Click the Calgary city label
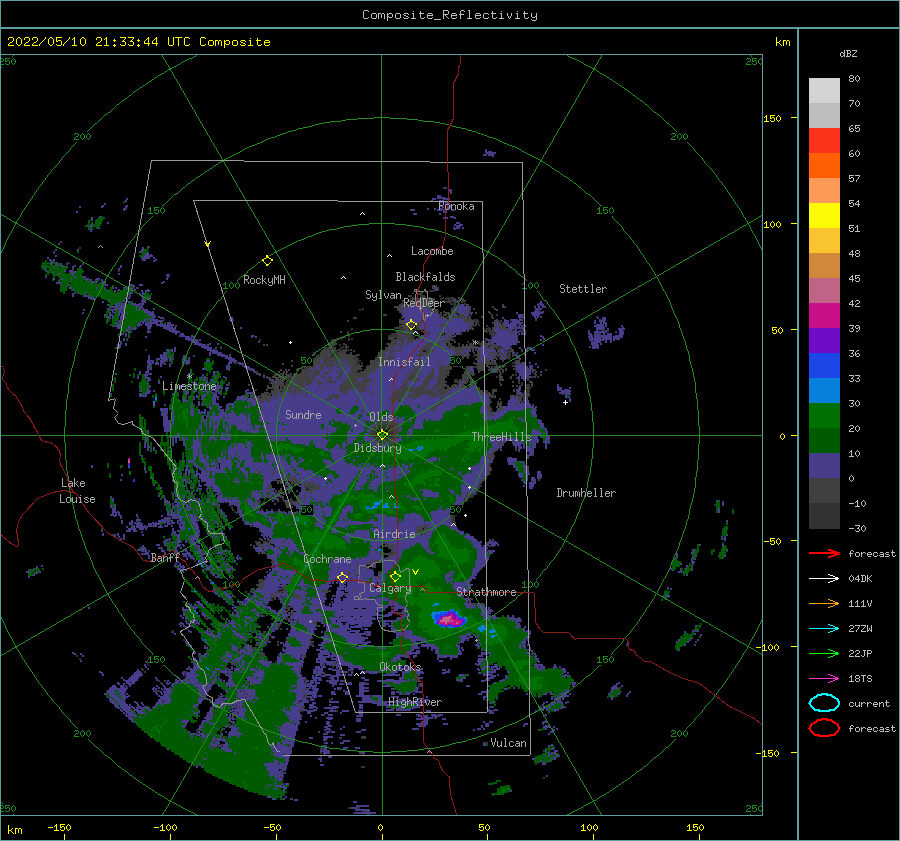The height and width of the screenshot is (841, 900). (x=390, y=588)
